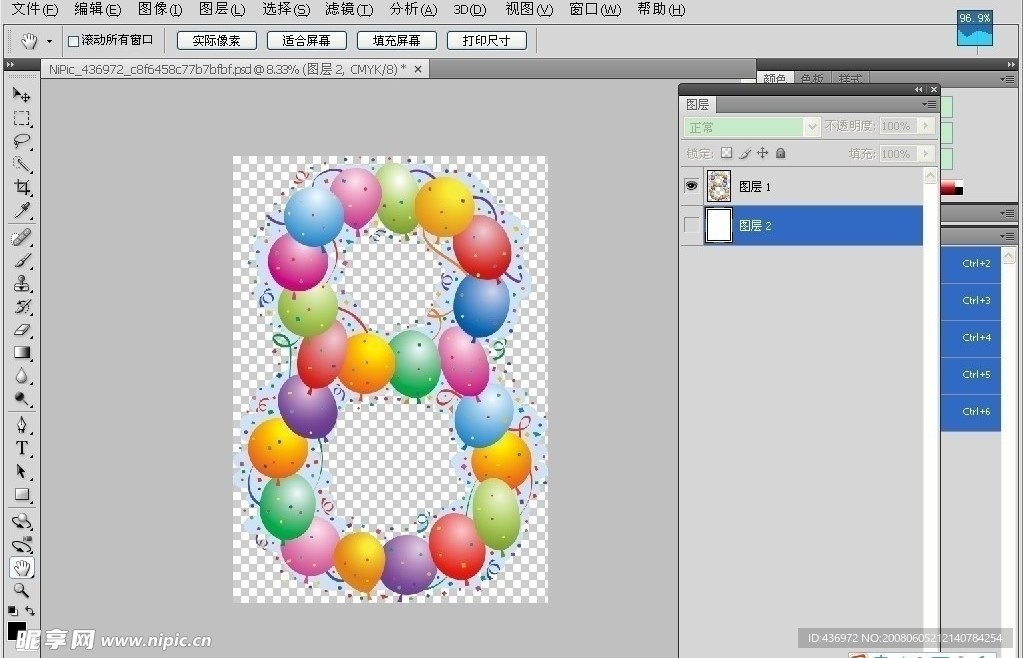Select the Hand tool in toolbox
Screen dimensions: 1023x658
[22, 568]
